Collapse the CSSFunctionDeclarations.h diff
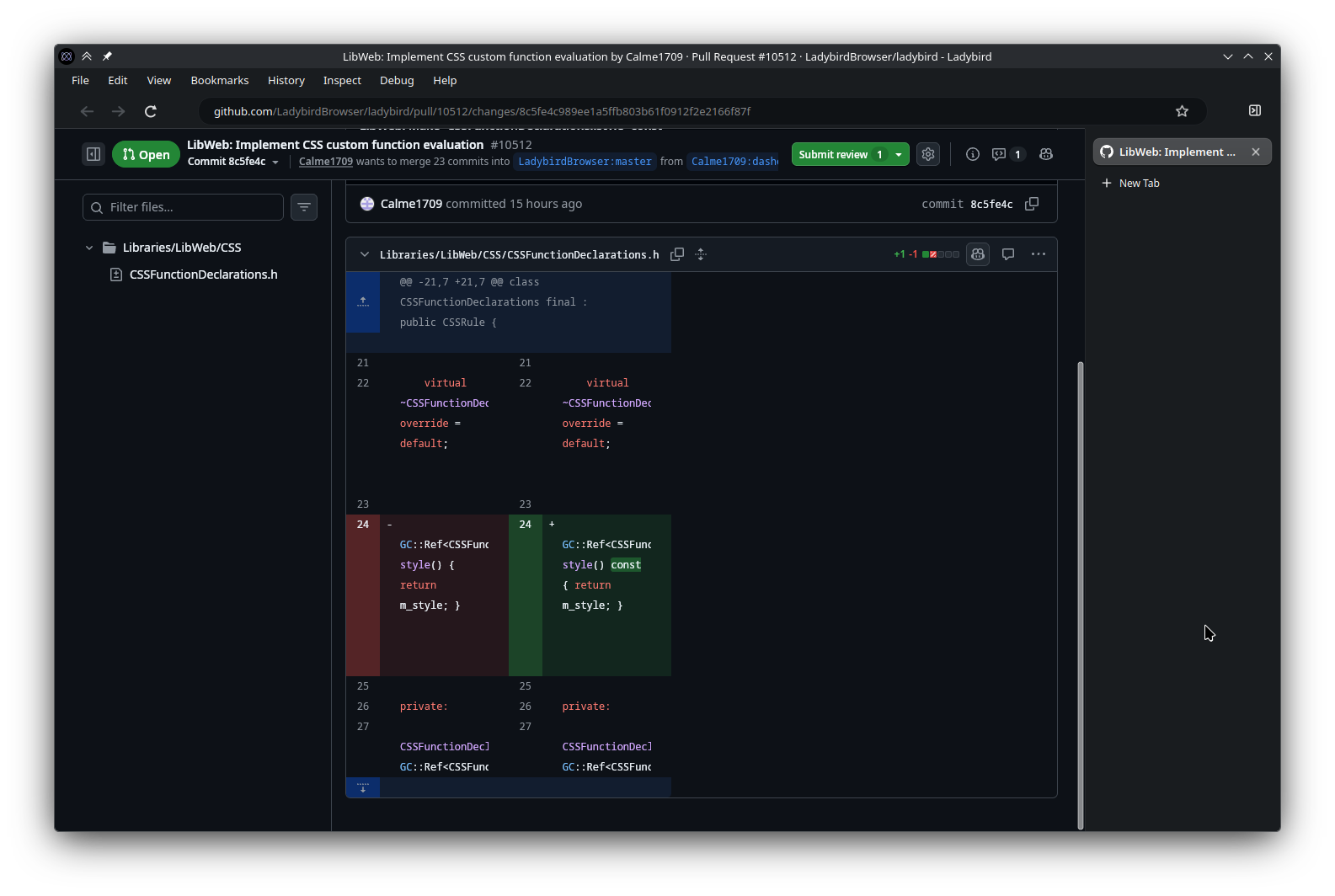 365,254
